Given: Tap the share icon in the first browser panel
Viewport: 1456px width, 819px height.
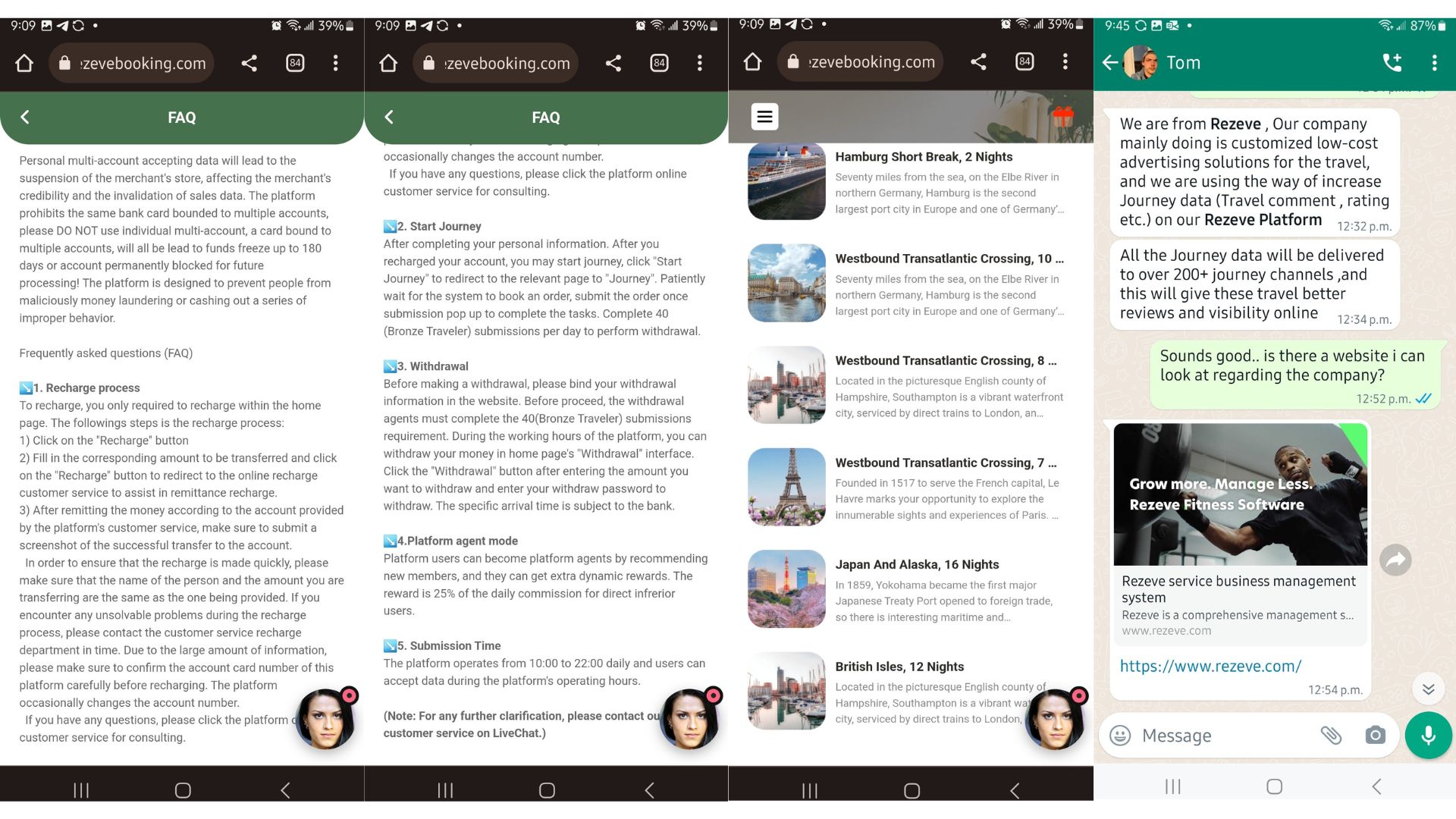Looking at the screenshot, I should tap(249, 63).
